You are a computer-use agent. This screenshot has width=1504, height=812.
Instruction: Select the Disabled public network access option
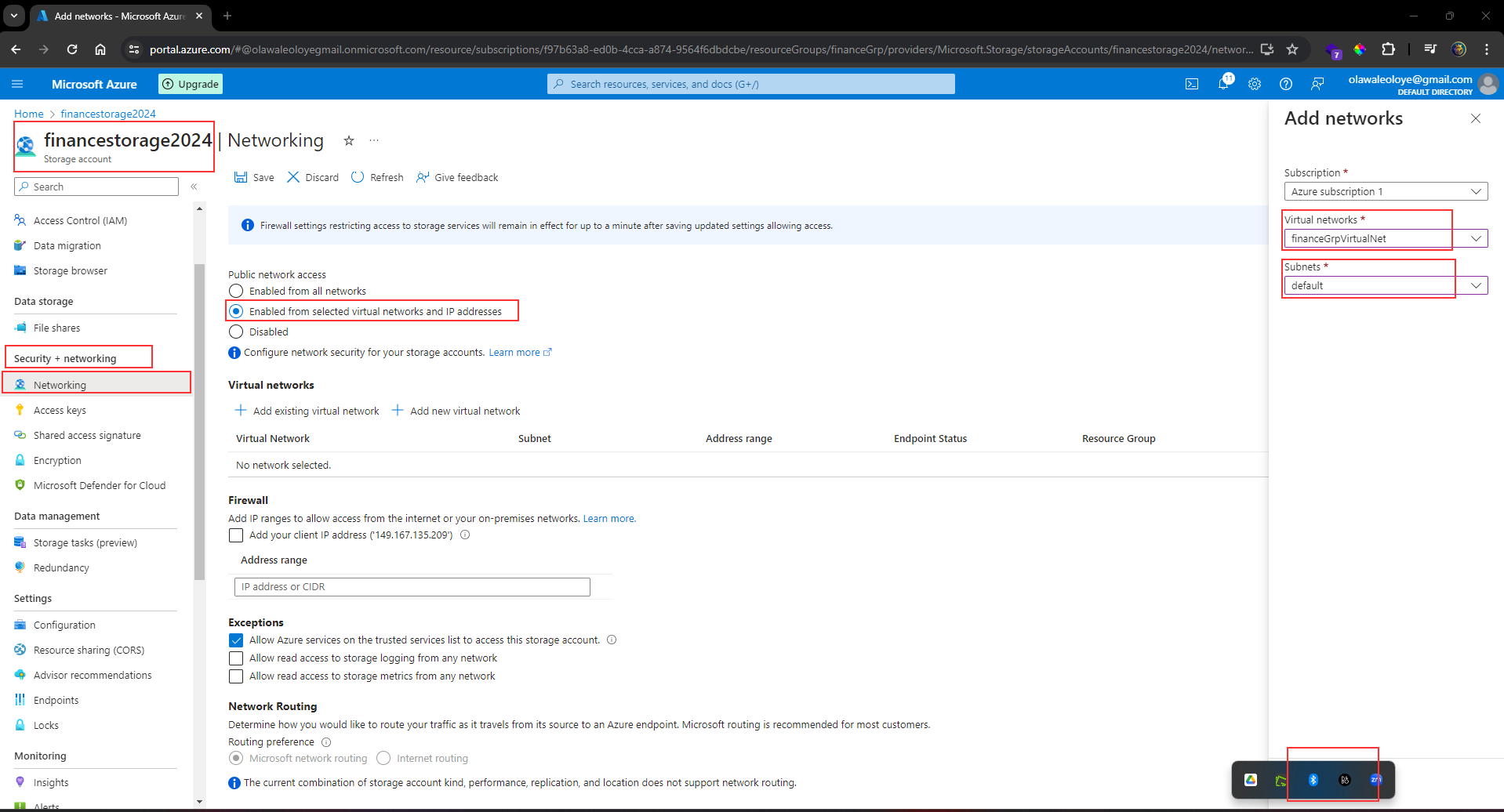tap(235, 332)
